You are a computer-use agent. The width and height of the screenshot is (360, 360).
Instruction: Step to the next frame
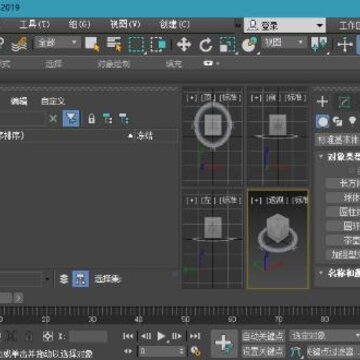click(177, 336)
